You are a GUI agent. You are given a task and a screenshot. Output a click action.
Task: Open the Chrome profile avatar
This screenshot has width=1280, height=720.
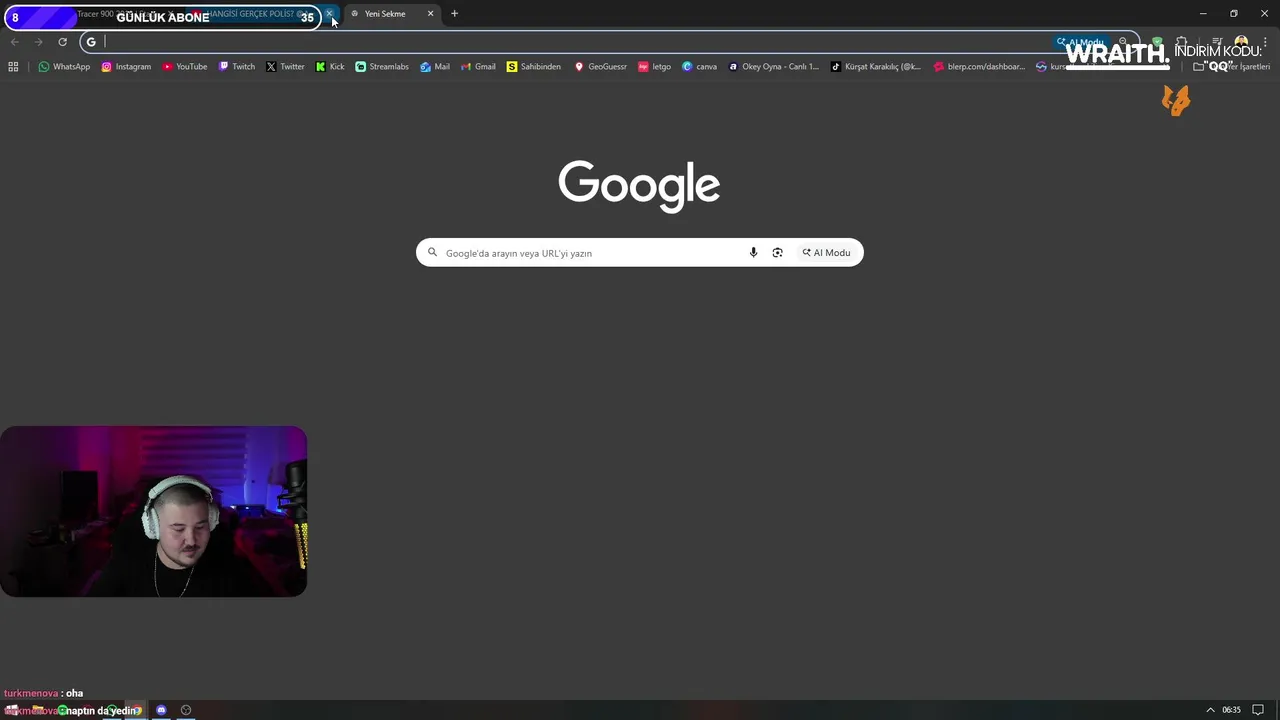(1241, 42)
